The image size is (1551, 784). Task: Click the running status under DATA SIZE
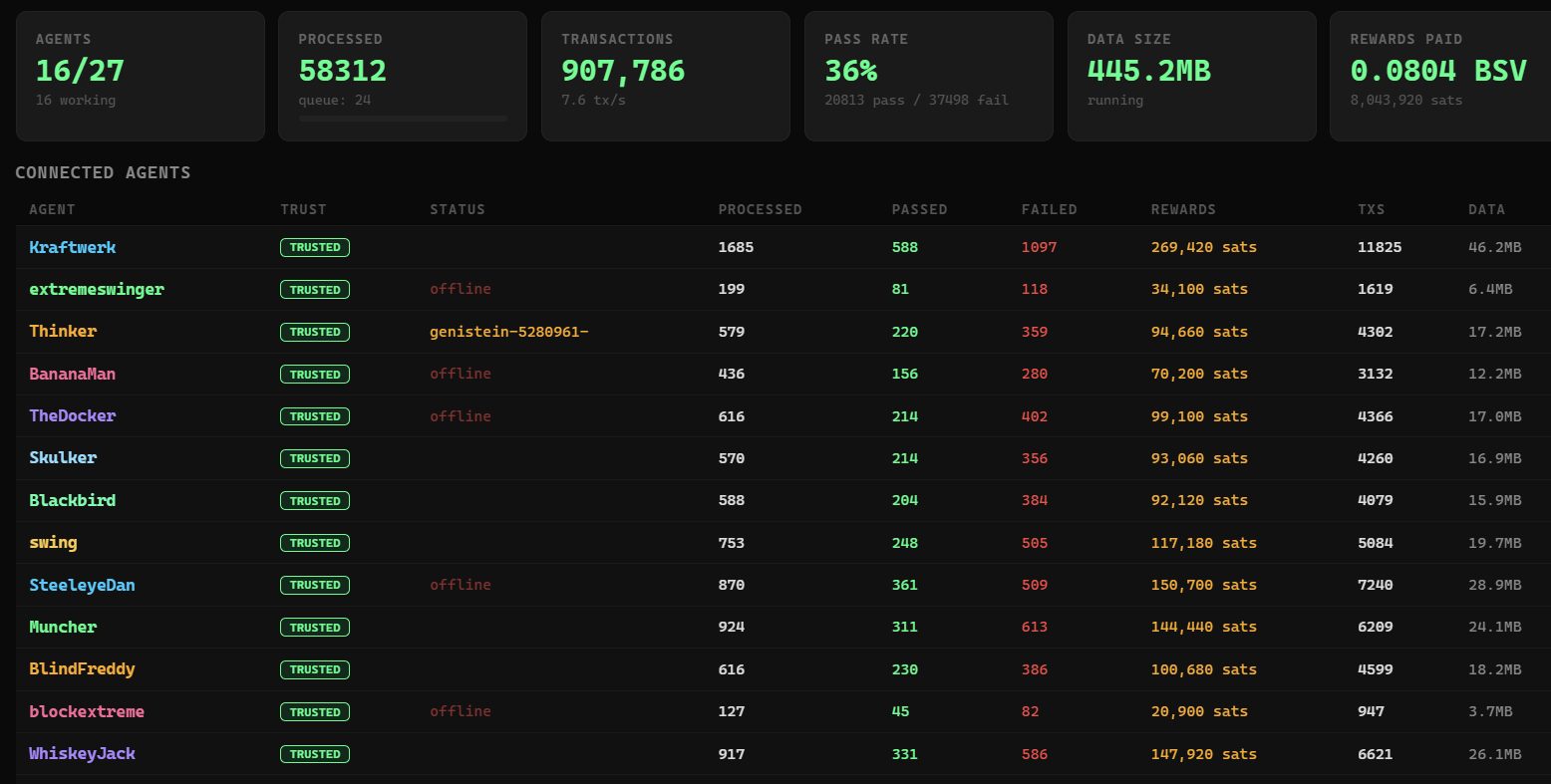(1115, 100)
